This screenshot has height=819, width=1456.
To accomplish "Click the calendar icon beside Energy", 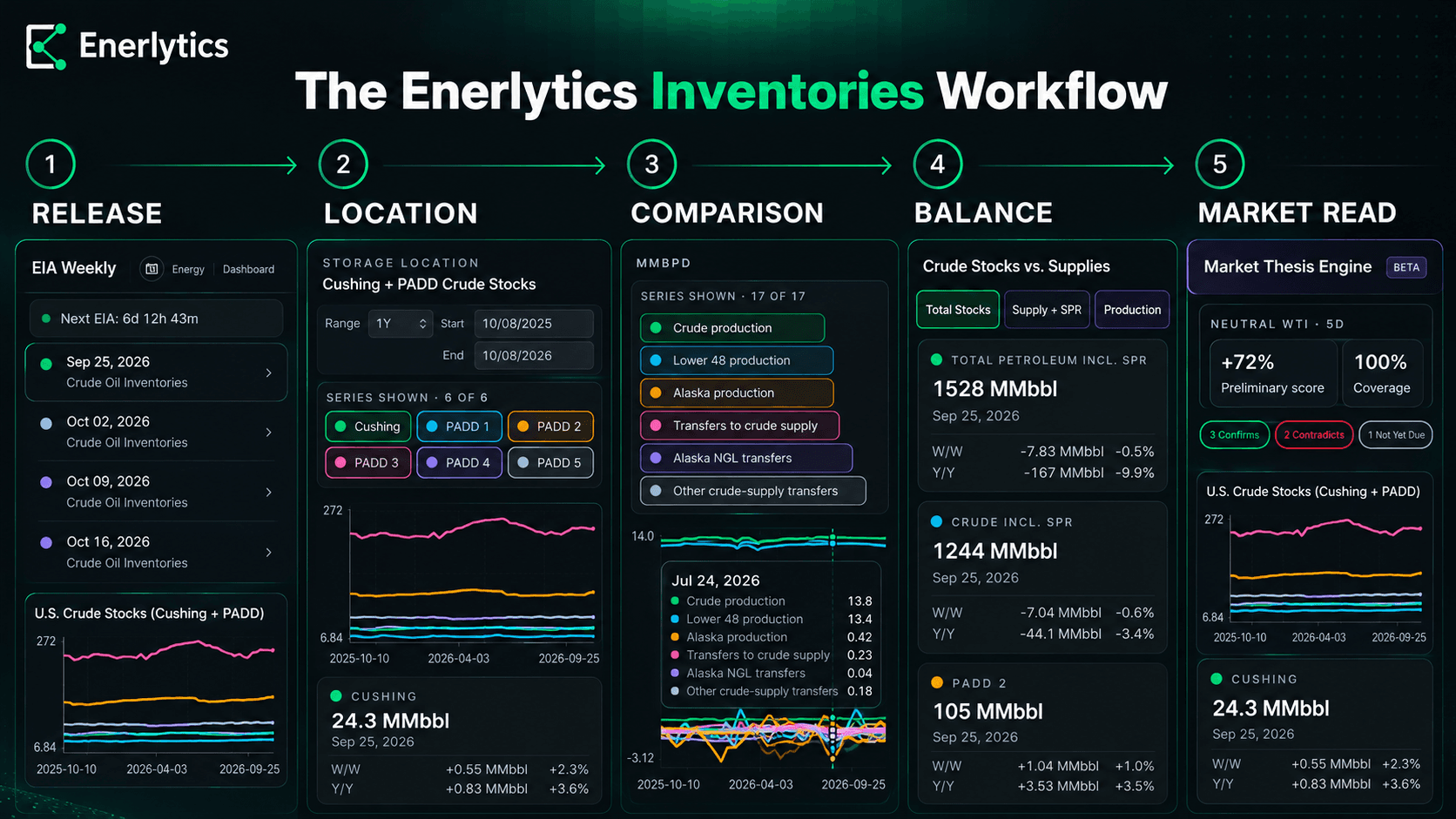I will pos(152,269).
